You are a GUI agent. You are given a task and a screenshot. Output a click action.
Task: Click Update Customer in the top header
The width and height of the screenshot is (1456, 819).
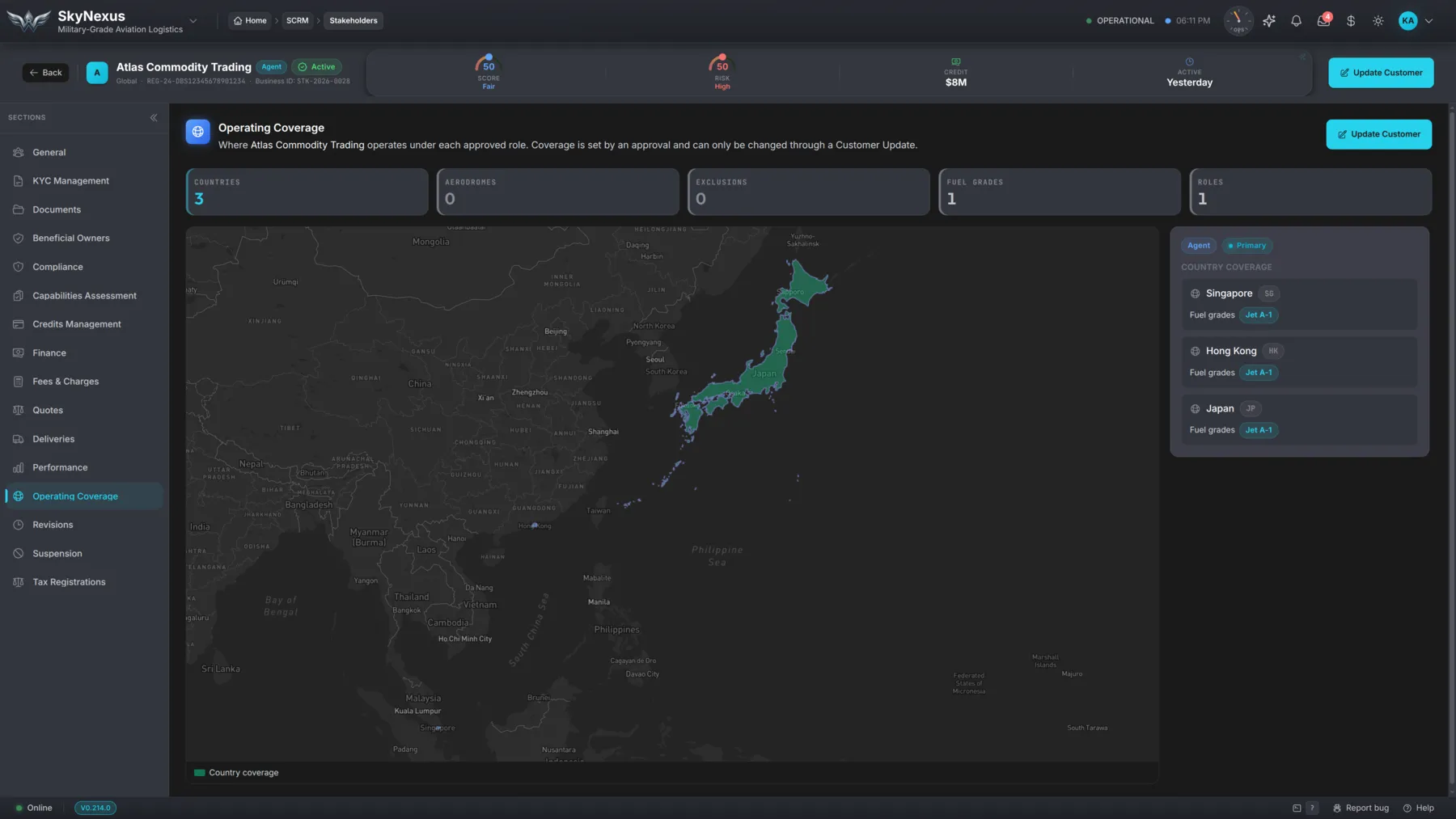point(1381,73)
